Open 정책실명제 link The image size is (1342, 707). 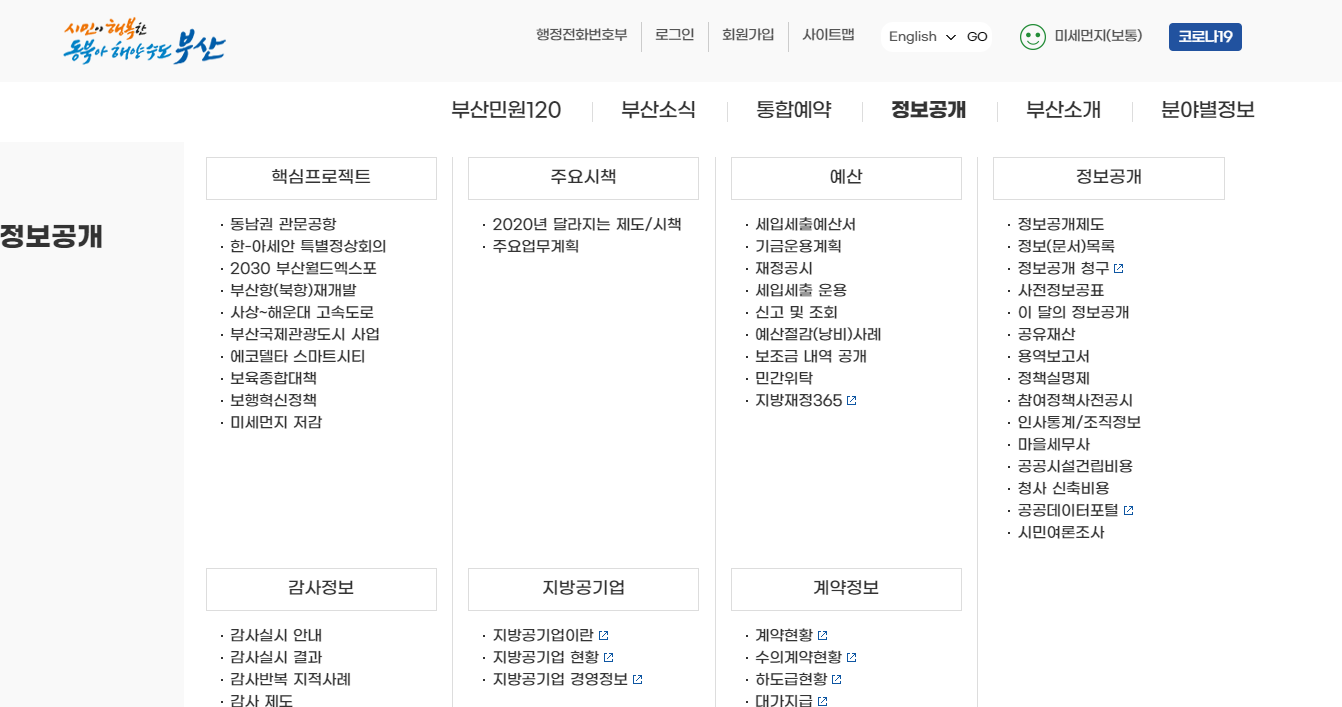(1053, 379)
